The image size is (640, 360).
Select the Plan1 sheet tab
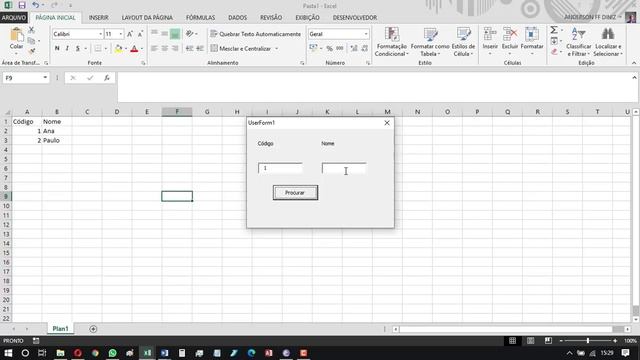60,329
